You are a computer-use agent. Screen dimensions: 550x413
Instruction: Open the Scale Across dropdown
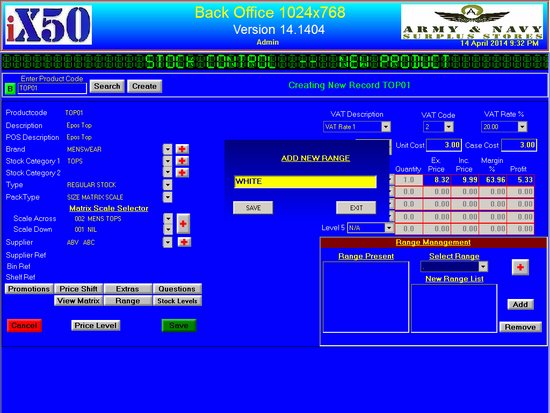point(168,219)
